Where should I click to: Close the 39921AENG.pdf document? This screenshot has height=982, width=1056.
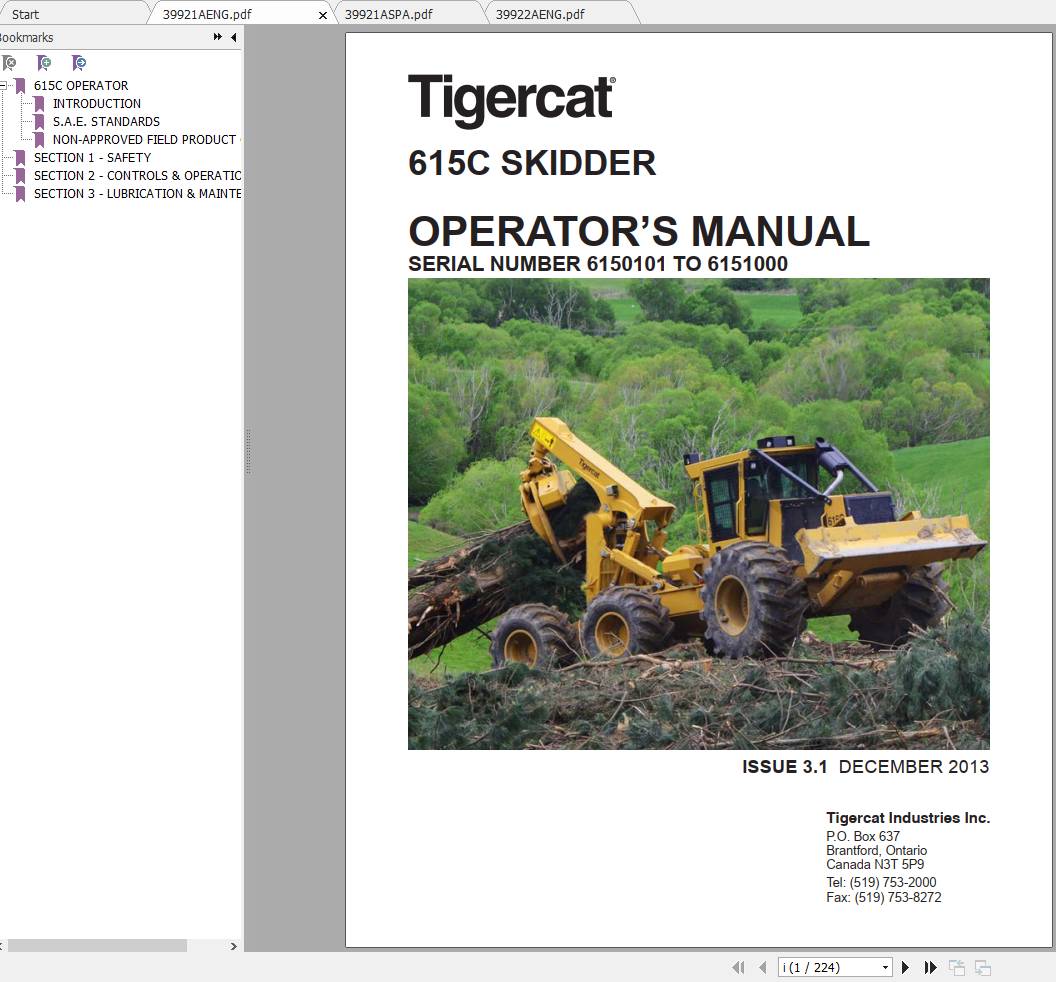322,15
